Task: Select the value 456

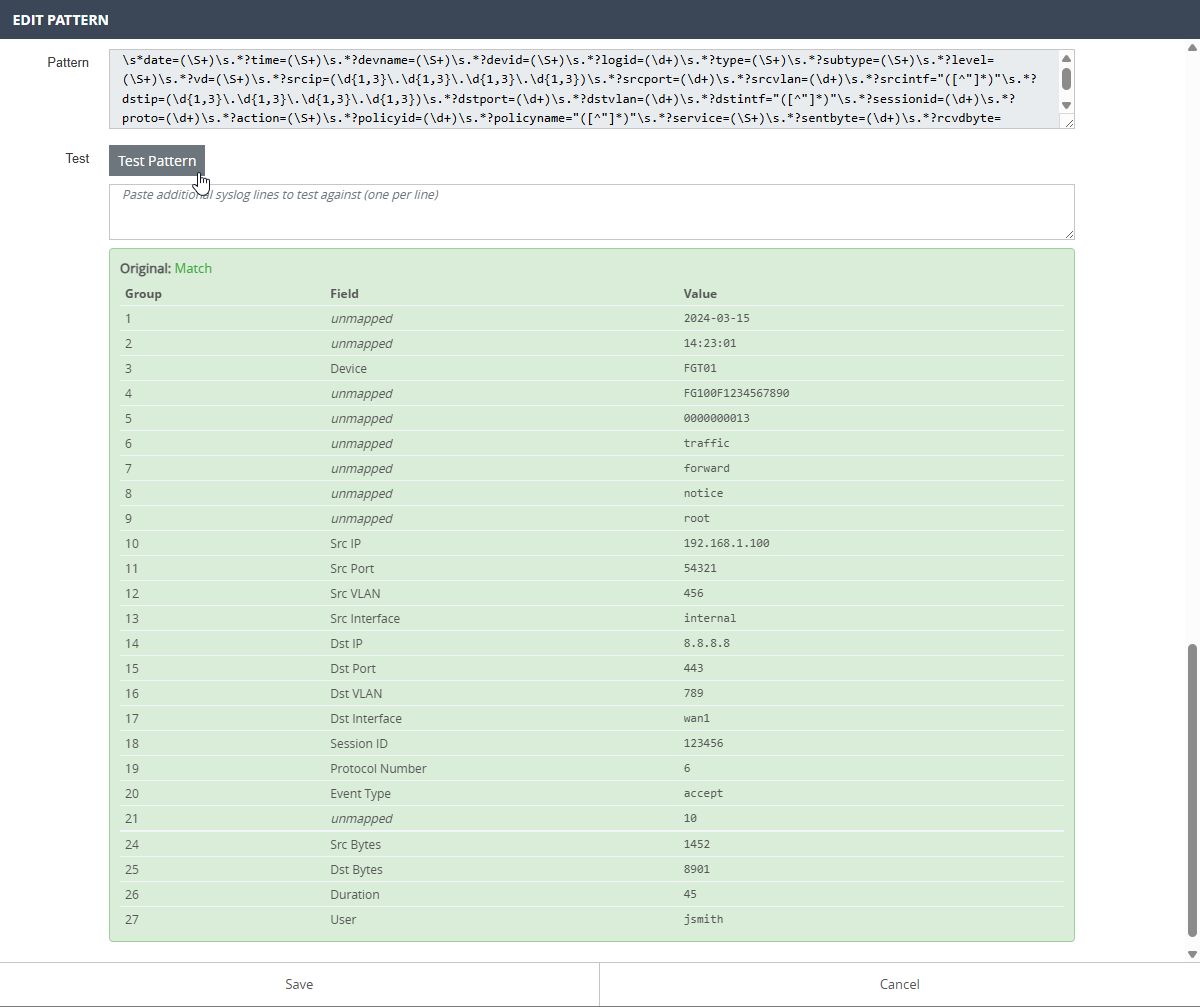Action: pyautogui.click(x=693, y=593)
